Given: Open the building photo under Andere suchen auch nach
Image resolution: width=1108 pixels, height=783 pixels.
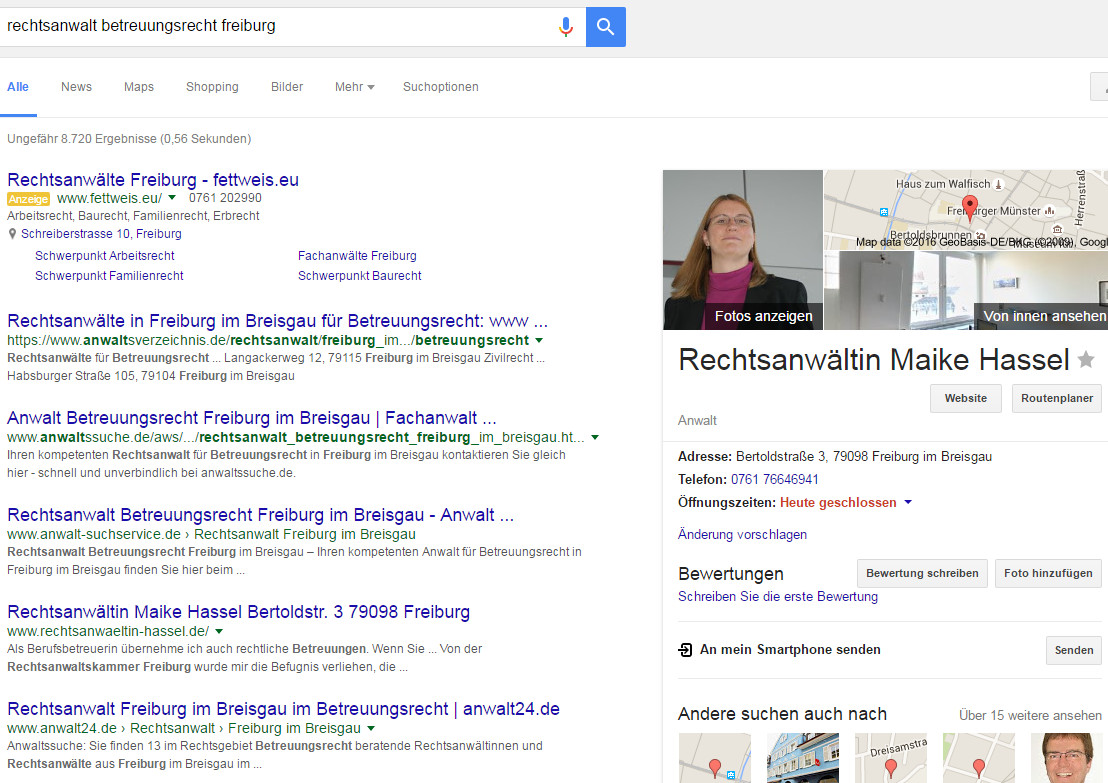Looking at the screenshot, I should pos(803,758).
